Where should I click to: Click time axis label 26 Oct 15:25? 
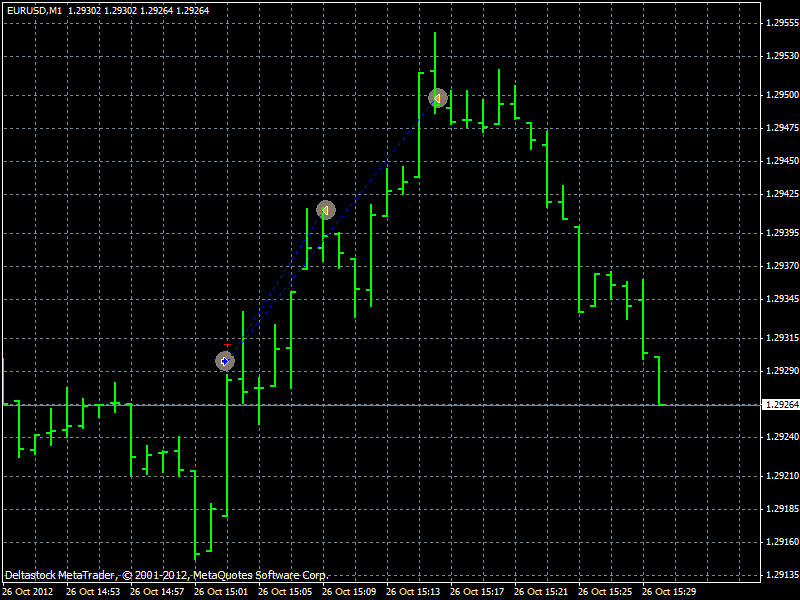(605, 592)
